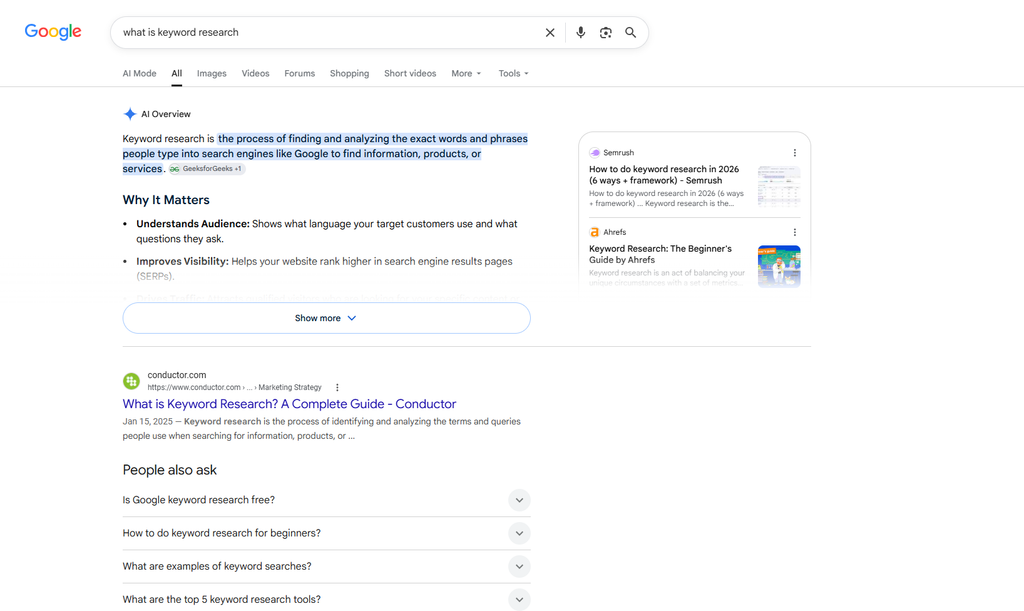
Task: Open Conductor's Complete Guide result link
Action: pos(289,404)
